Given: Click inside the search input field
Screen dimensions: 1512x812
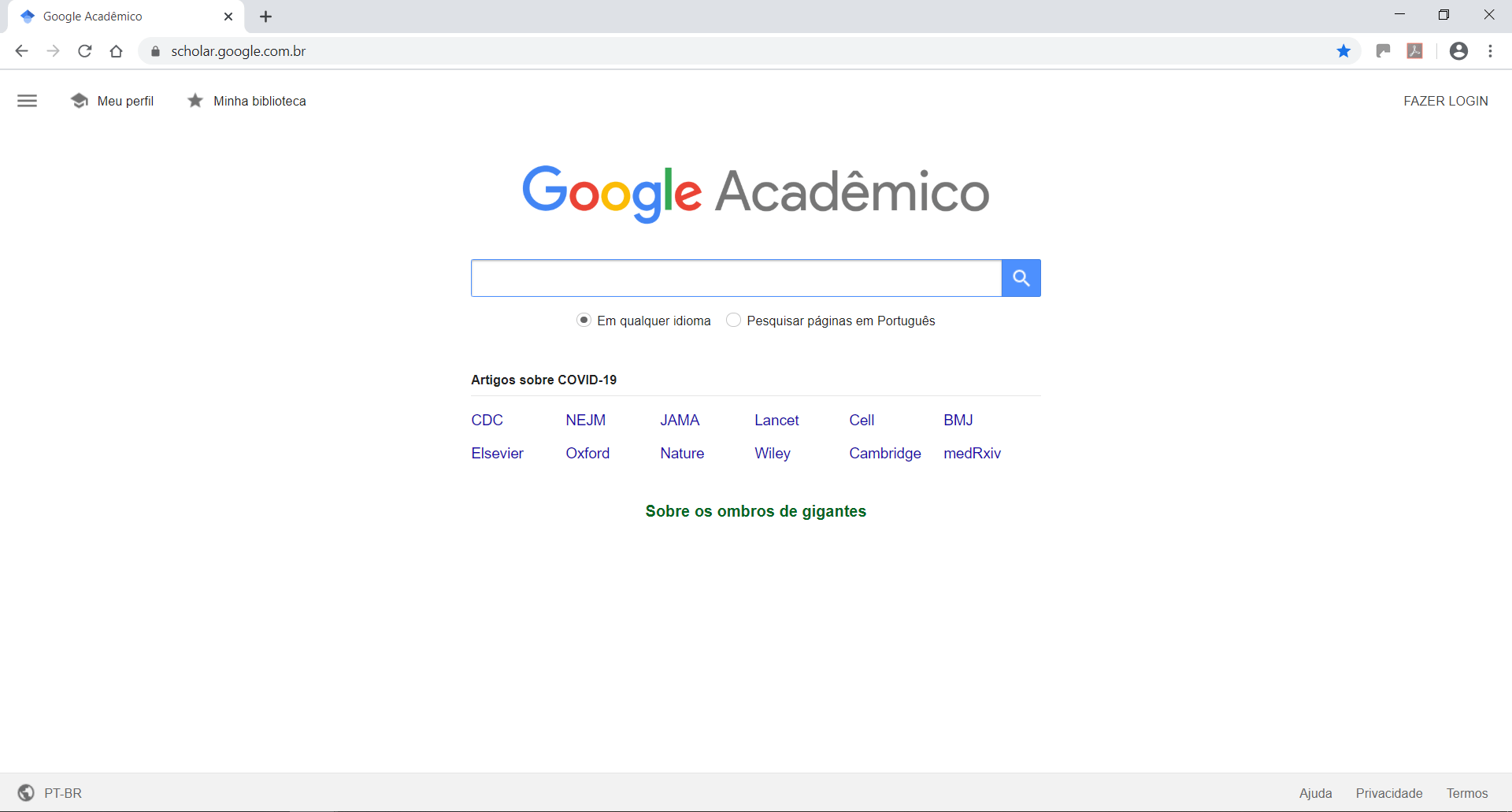Looking at the screenshot, I should [736, 277].
